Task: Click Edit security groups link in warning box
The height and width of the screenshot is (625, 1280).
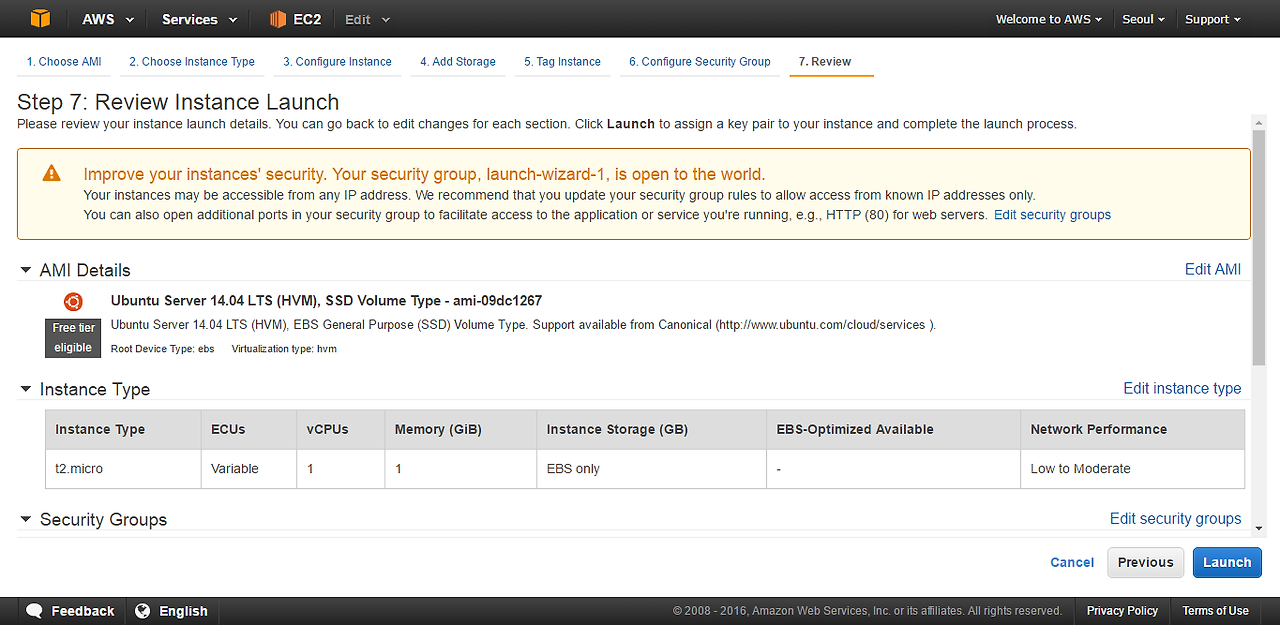Action: click(1052, 215)
